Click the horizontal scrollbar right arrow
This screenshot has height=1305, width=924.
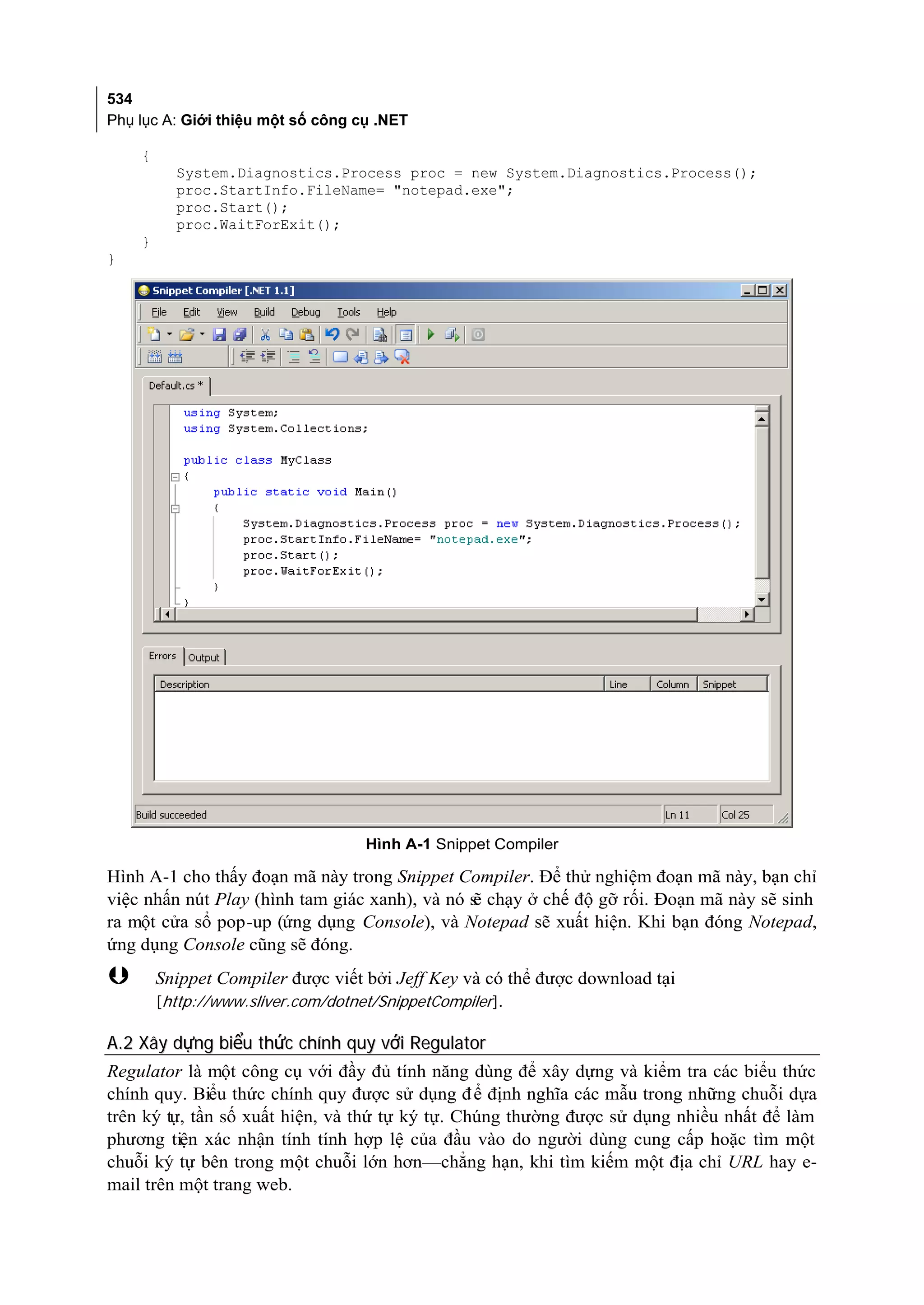747,614
